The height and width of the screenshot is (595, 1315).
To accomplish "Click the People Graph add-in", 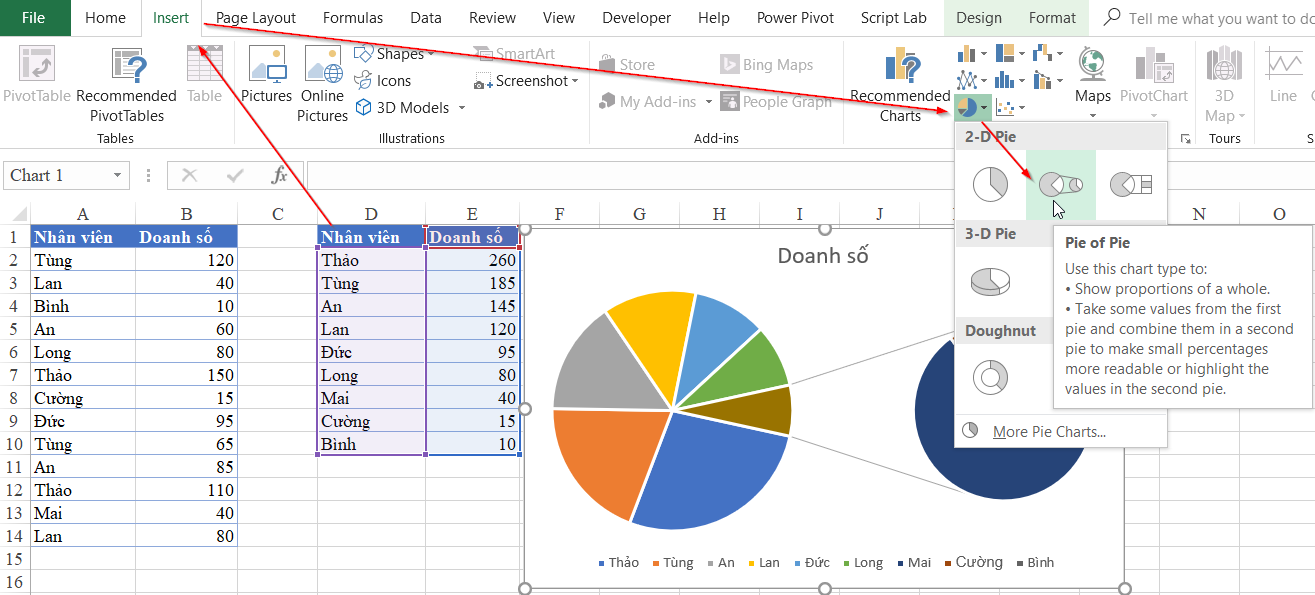I will click(x=776, y=101).
